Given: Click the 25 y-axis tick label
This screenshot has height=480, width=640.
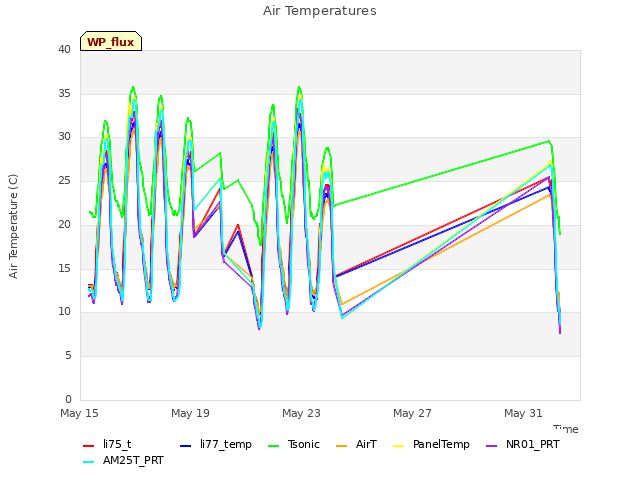Looking at the screenshot, I should click(x=64, y=180).
